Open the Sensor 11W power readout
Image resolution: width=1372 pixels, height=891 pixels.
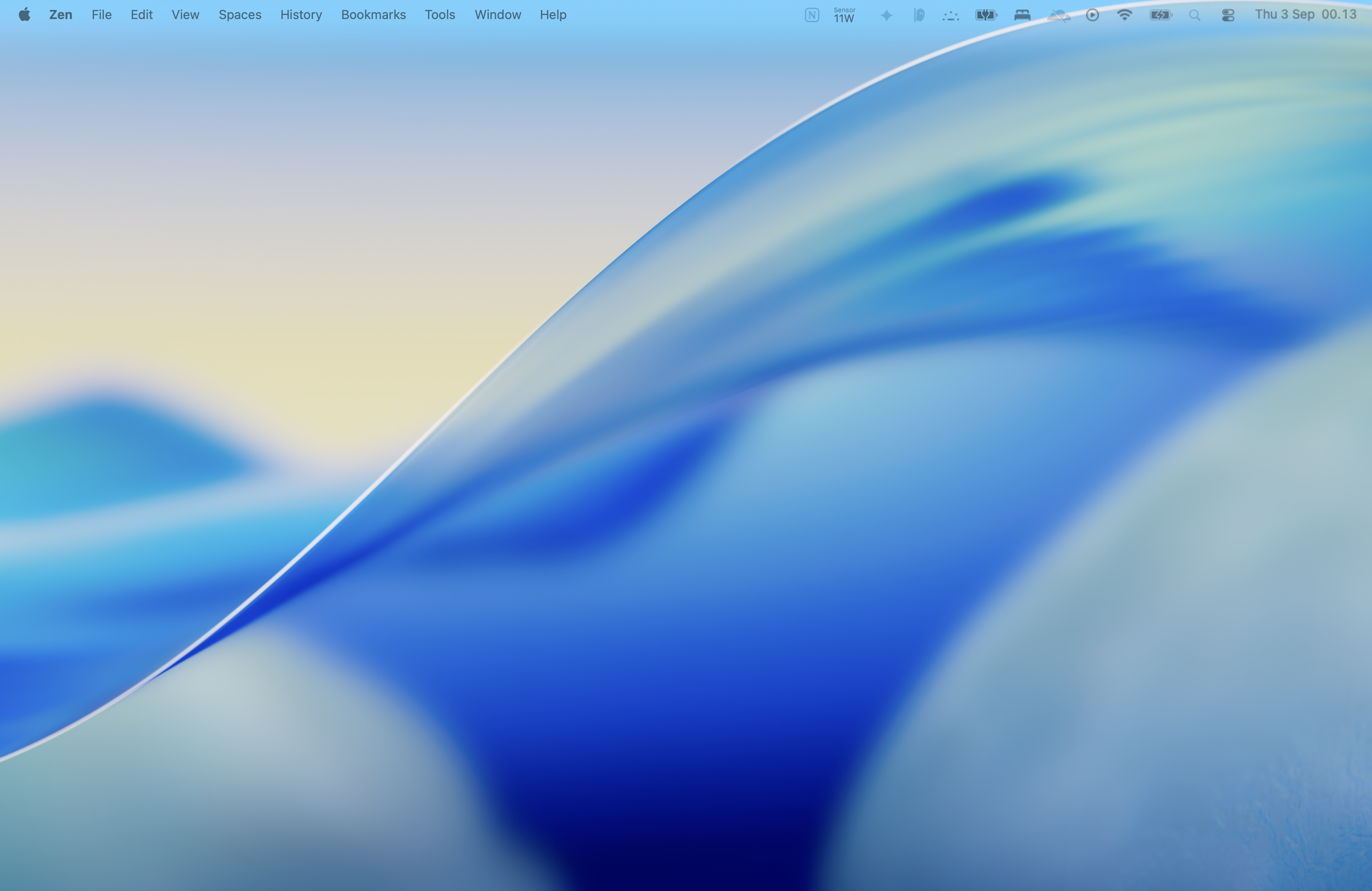[844, 15]
